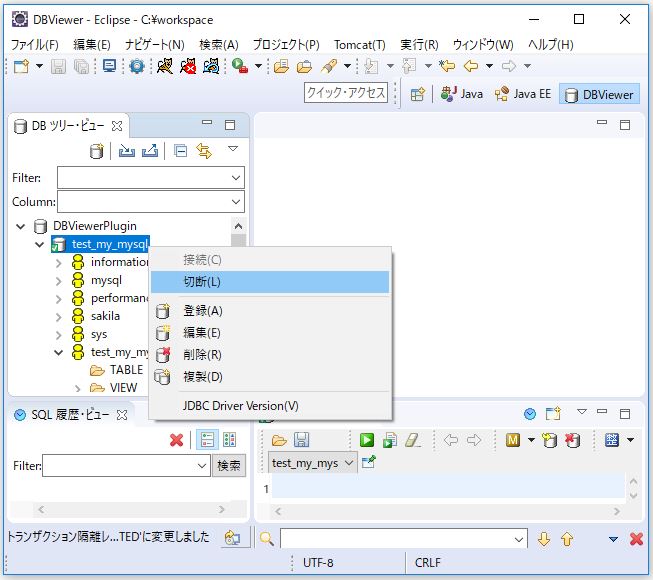Select the VIEW folder in tree
653x580 pixels.
coord(114,388)
